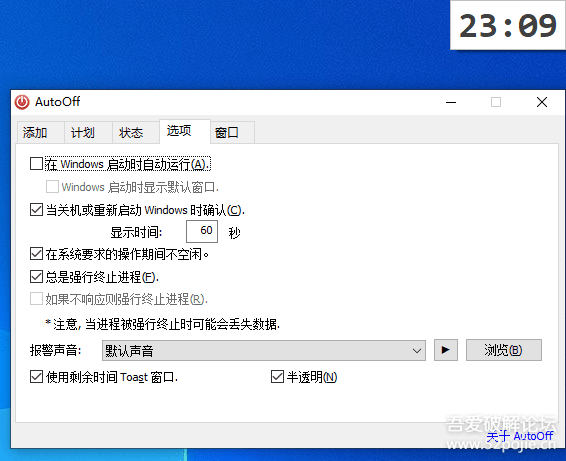Toggle 在系统要求的操作期间不空闲 checkbox
The image size is (566, 461).
point(36,254)
